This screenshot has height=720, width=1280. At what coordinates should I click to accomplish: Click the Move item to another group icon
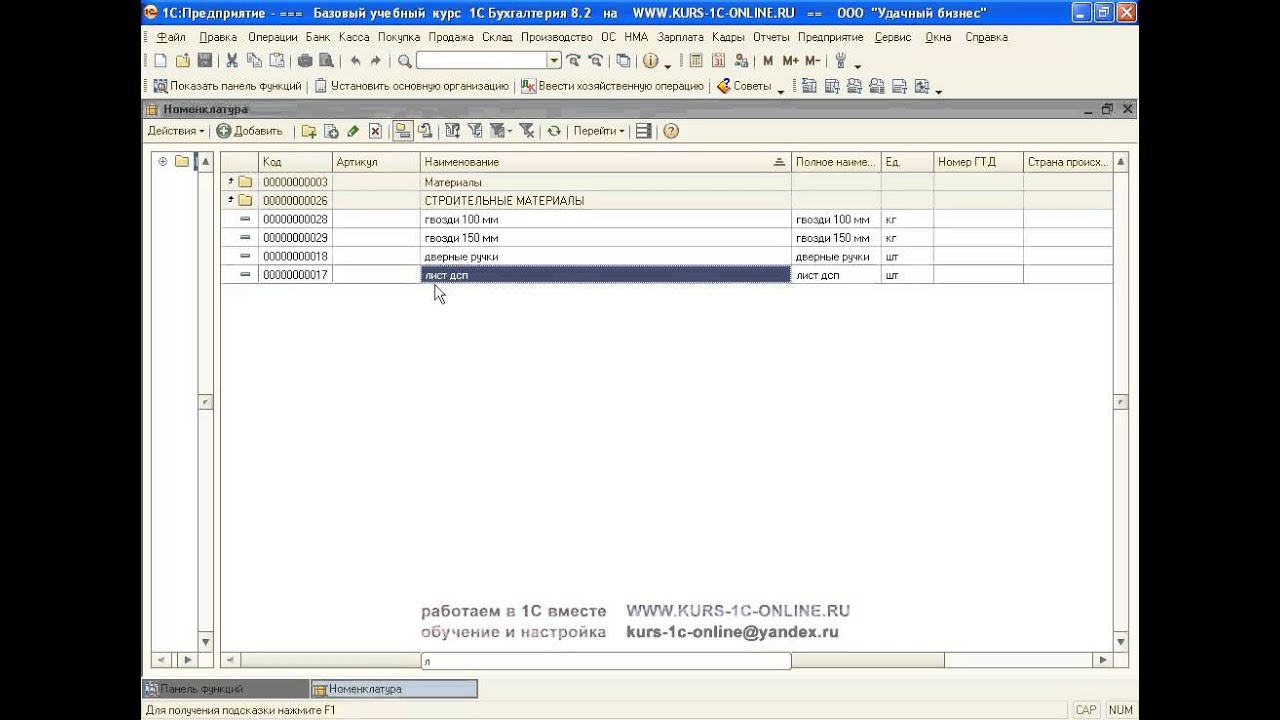pos(425,131)
